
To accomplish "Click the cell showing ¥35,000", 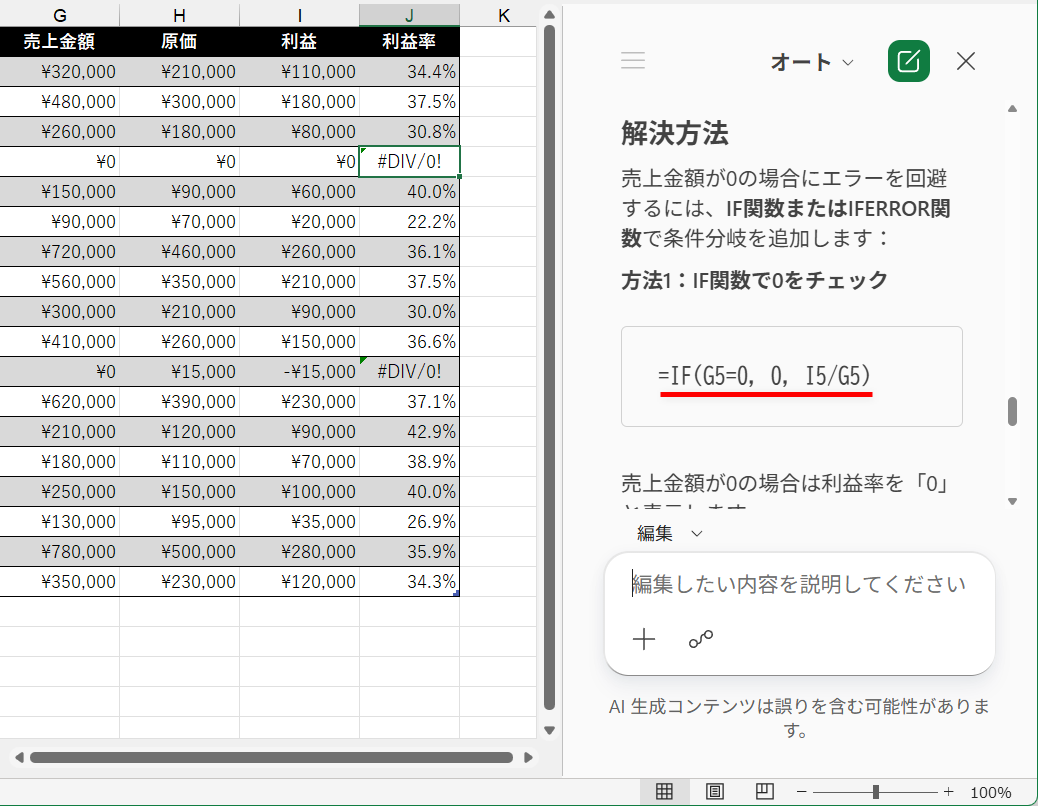I will [x=299, y=521].
